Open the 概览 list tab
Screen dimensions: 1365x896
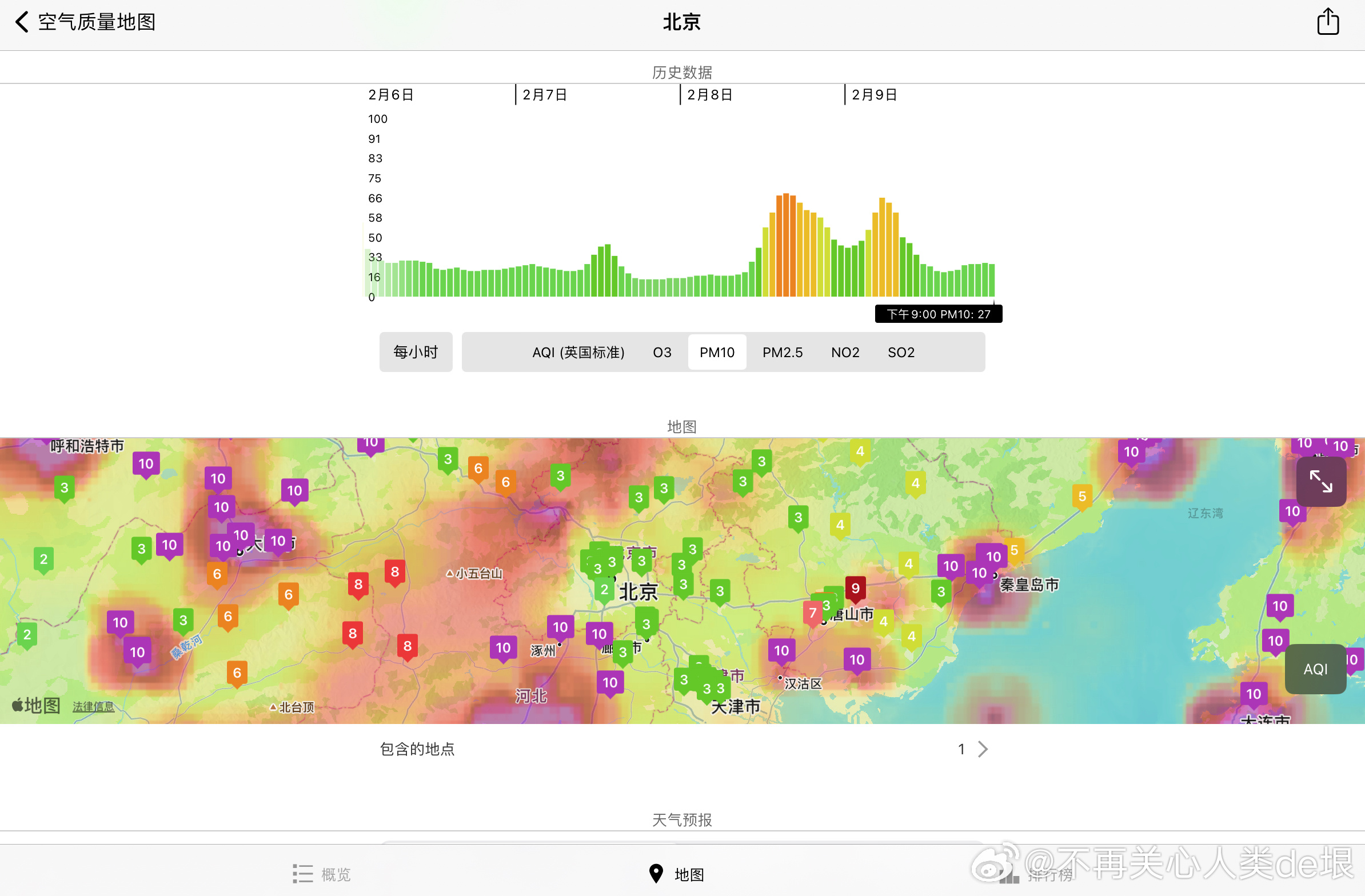point(321,874)
